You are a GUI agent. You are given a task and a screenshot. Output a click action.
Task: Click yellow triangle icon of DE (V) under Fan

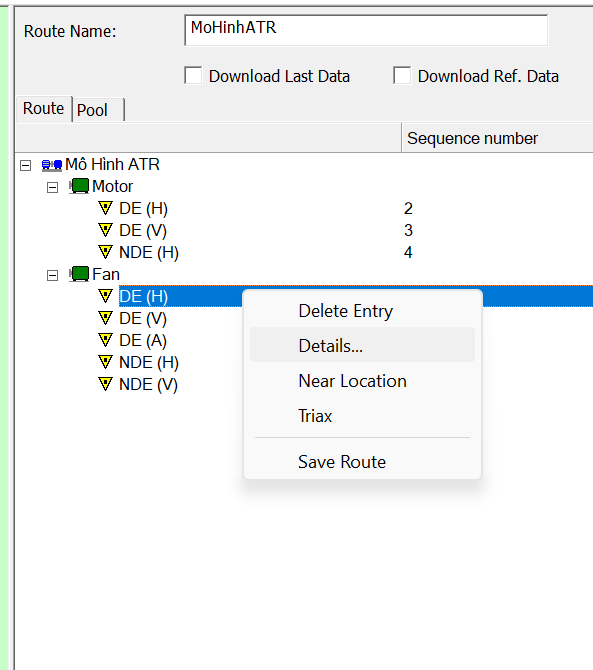tap(105, 318)
